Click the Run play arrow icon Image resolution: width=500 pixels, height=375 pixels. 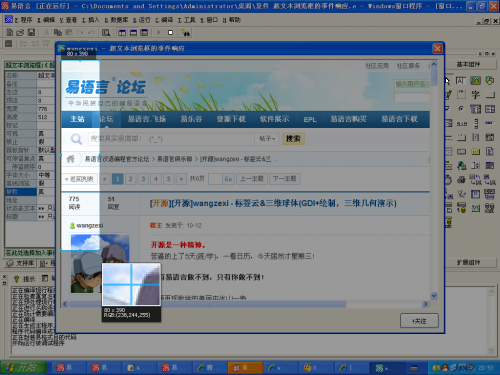point(159,32)
